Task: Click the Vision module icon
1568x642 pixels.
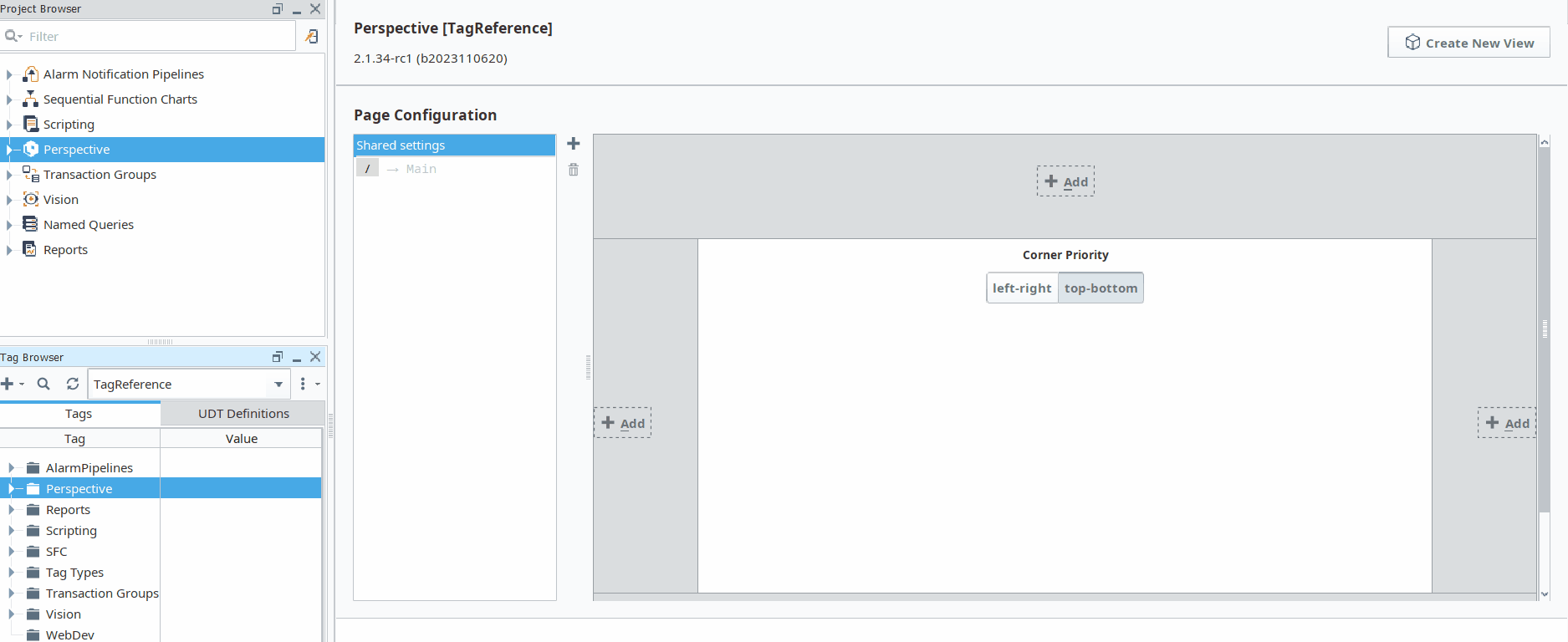Action: coord(31,200)
